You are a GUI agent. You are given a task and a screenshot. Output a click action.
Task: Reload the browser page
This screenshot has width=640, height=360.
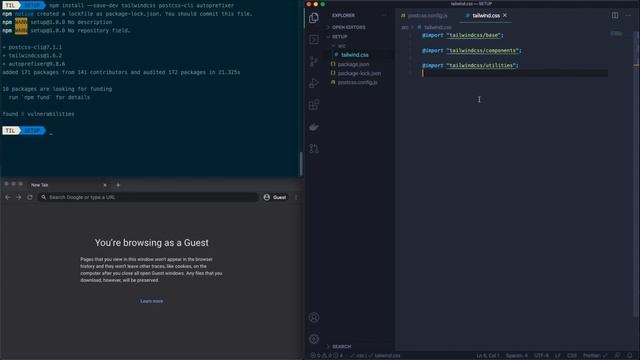(30, 197)
